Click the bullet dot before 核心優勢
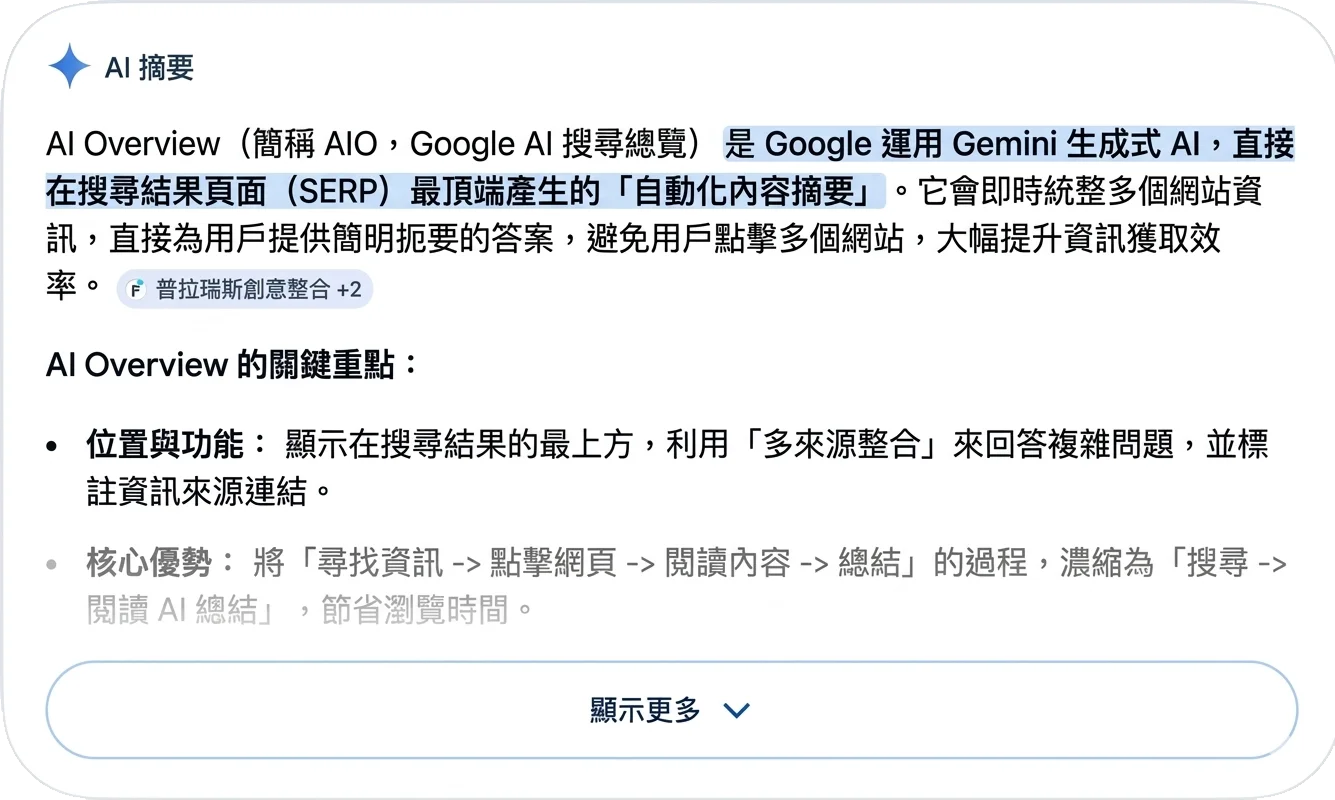Image resolution: width=1335 pixels, height=800 pixels. click(53, 565)
